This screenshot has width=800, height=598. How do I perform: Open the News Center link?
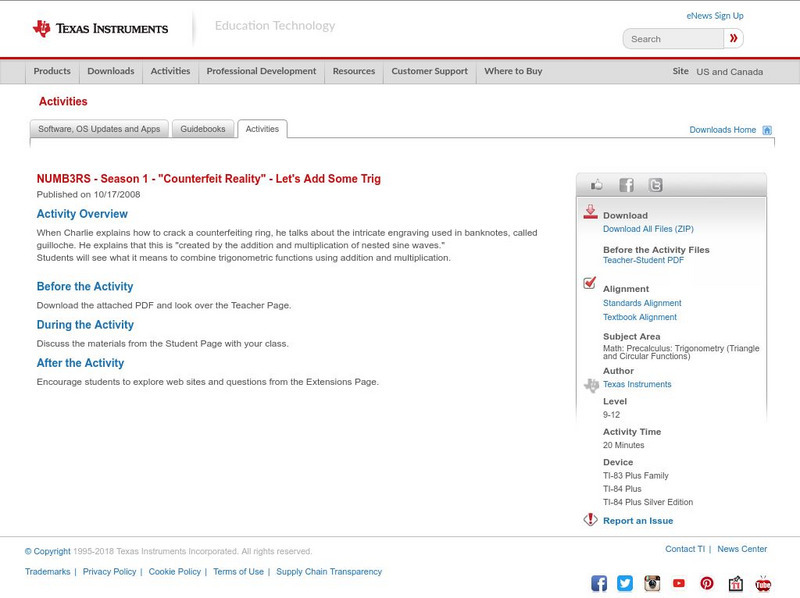(x=742, y=549)
